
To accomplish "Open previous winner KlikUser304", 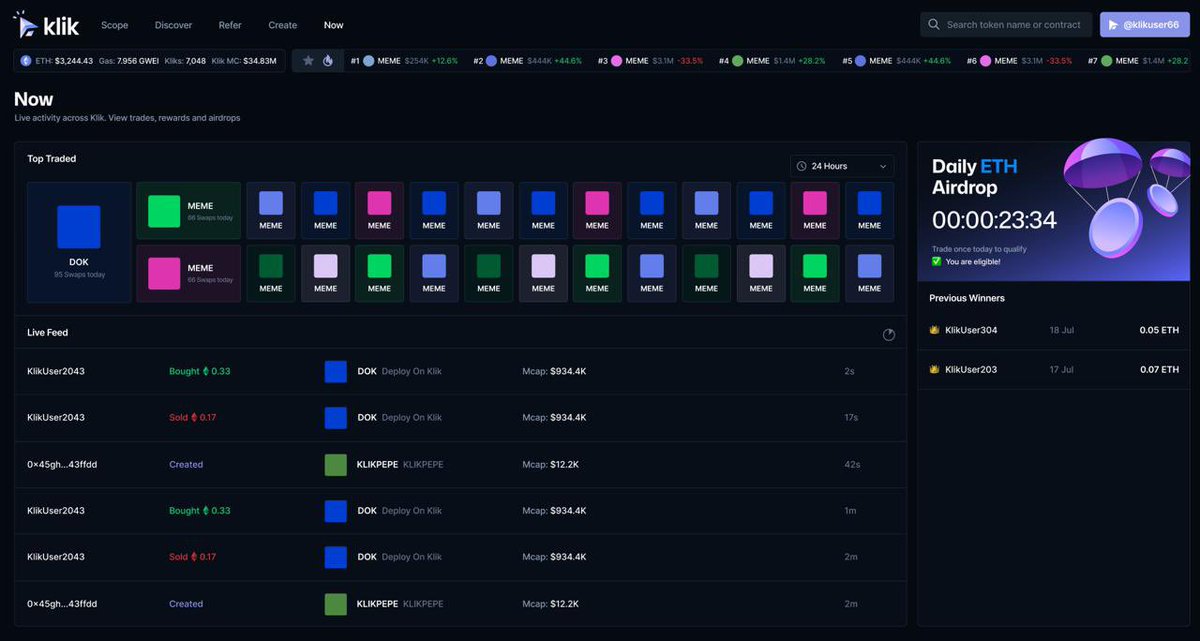I will [x=971, y=330].
